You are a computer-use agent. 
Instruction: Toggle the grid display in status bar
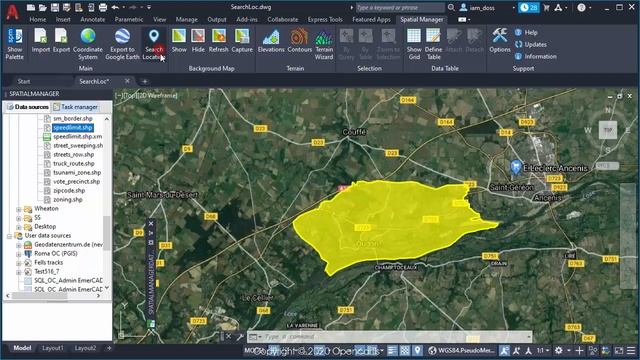404,350
